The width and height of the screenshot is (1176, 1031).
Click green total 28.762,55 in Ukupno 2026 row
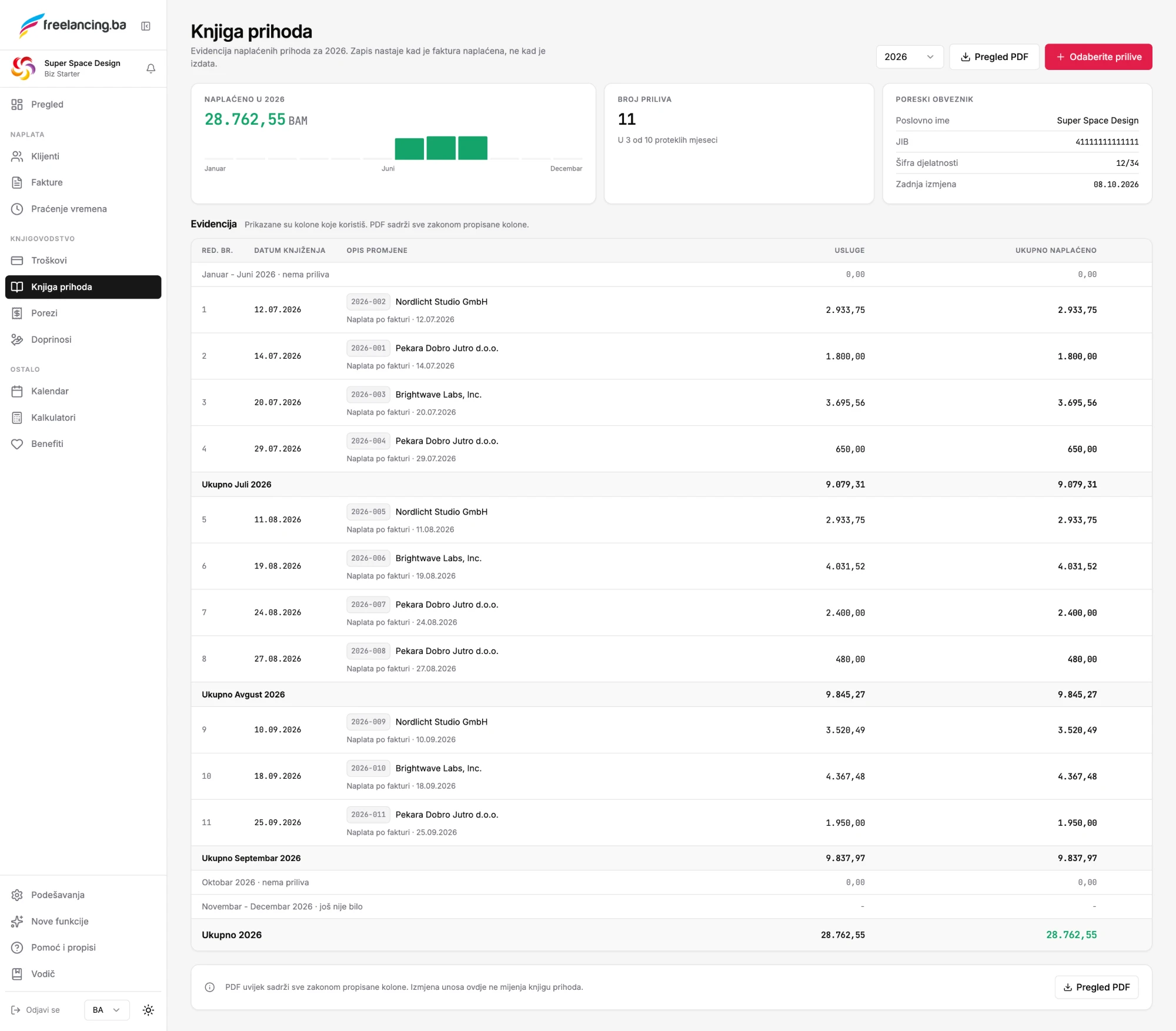pos(1071,935)
